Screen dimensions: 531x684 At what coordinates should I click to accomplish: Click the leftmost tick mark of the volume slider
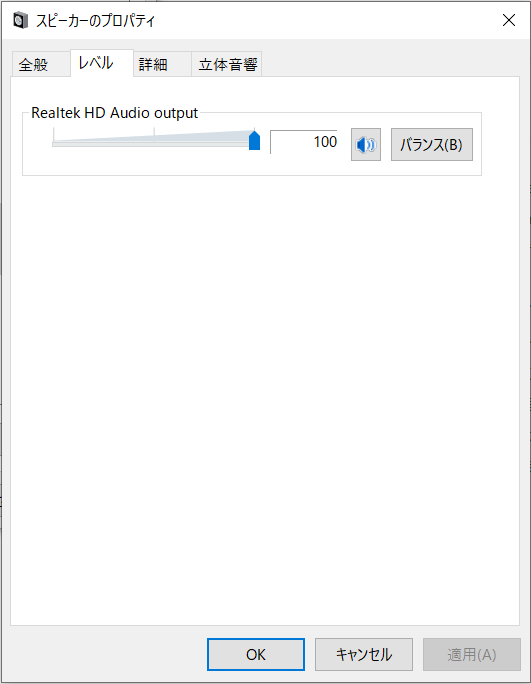click(54, 134)
